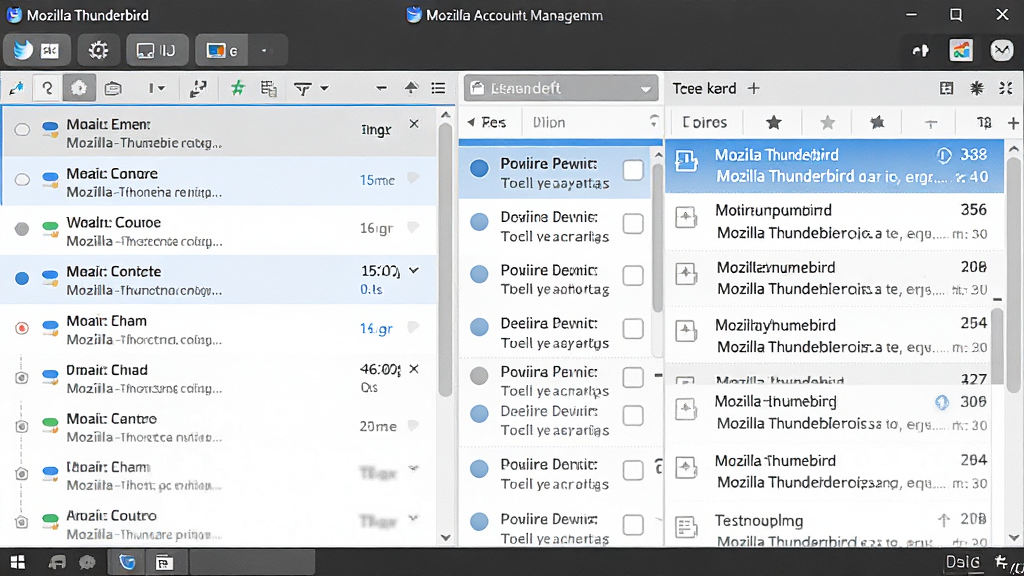
Task: Tick the checkbox on the 'Pouiire Pewiit' row
Action: coord(633,170)
